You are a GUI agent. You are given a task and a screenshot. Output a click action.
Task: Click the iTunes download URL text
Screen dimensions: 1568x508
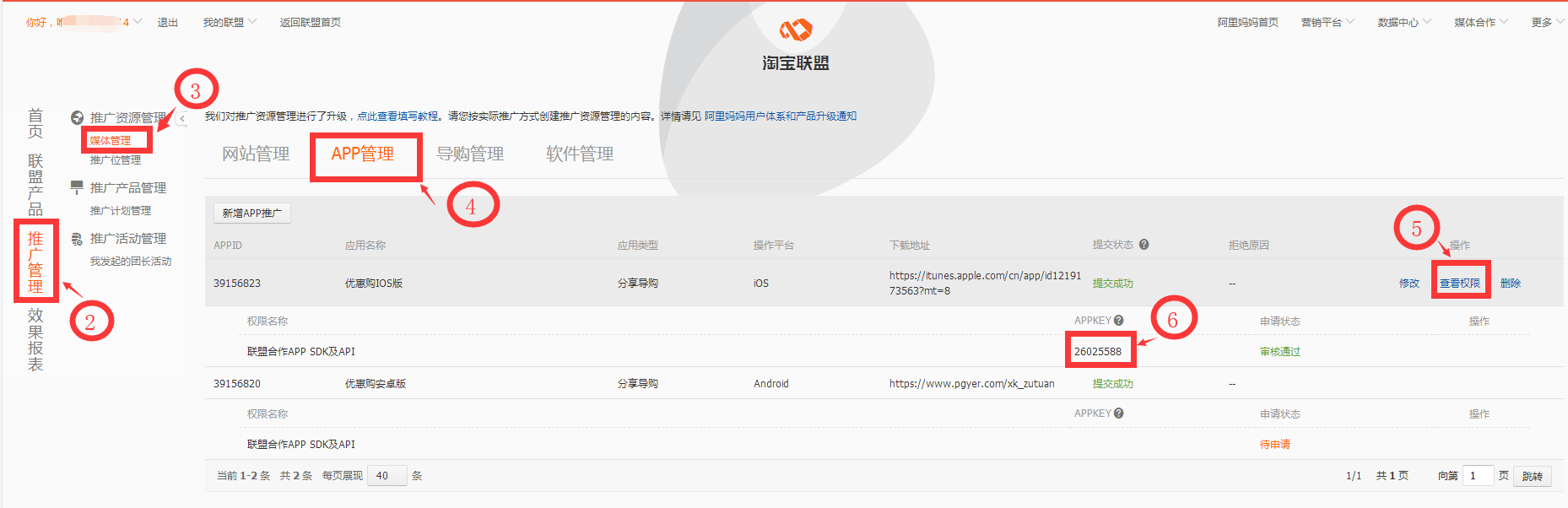coord(985,283)
